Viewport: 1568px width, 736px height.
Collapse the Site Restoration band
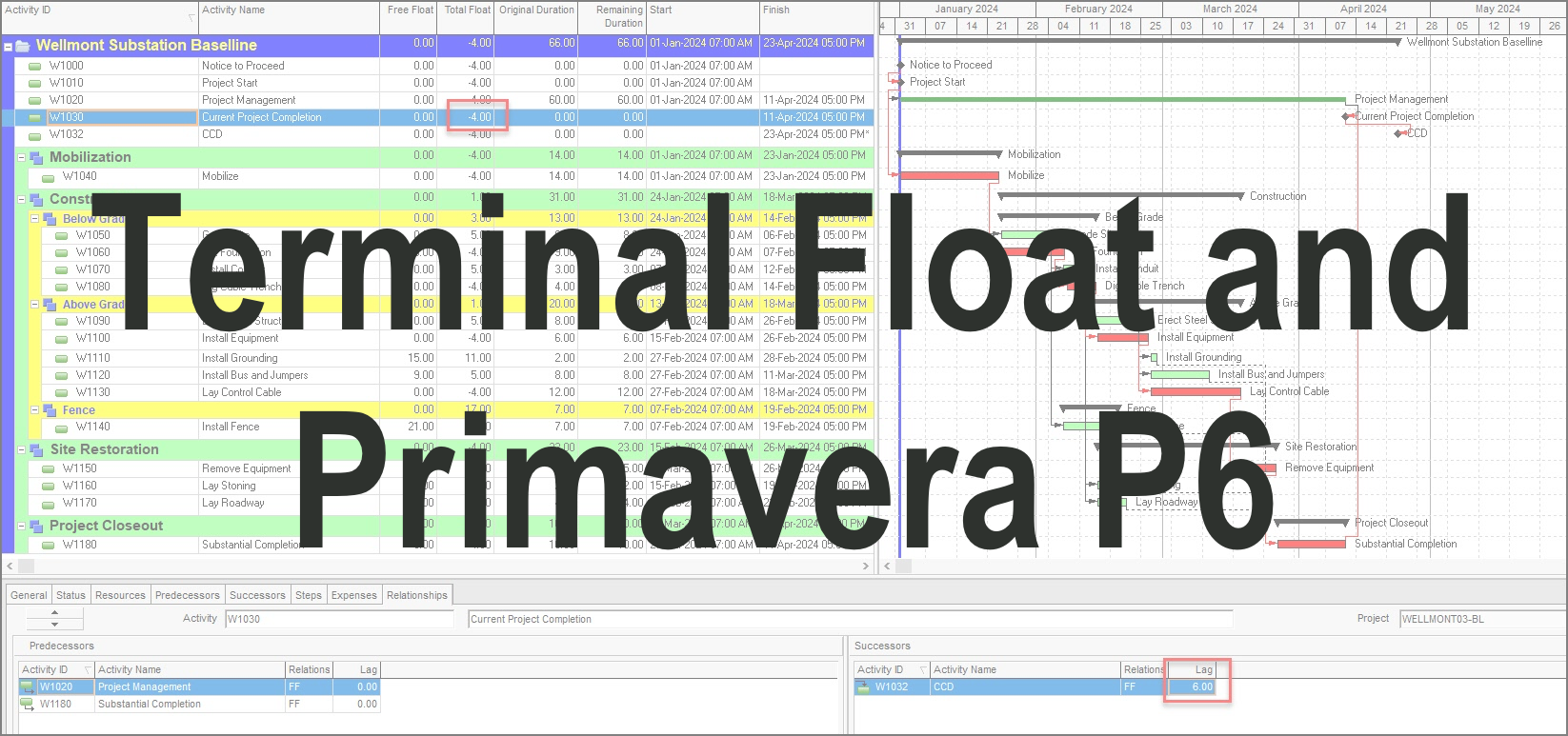click(x=22, y=449)
